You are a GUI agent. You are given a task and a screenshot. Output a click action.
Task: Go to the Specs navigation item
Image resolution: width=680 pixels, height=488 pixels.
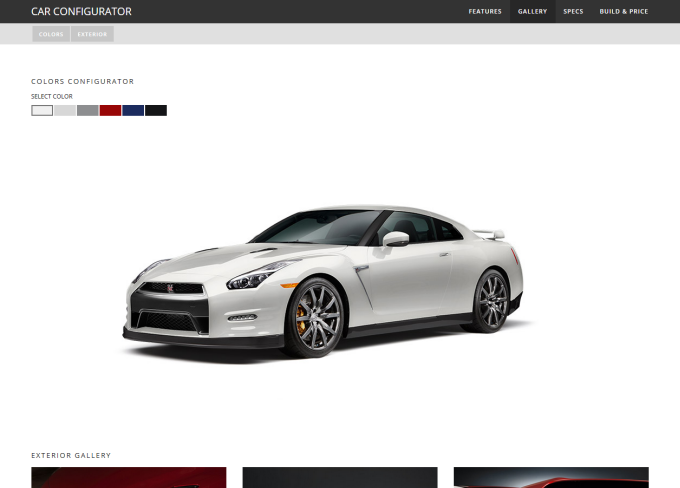pos(573,11)
